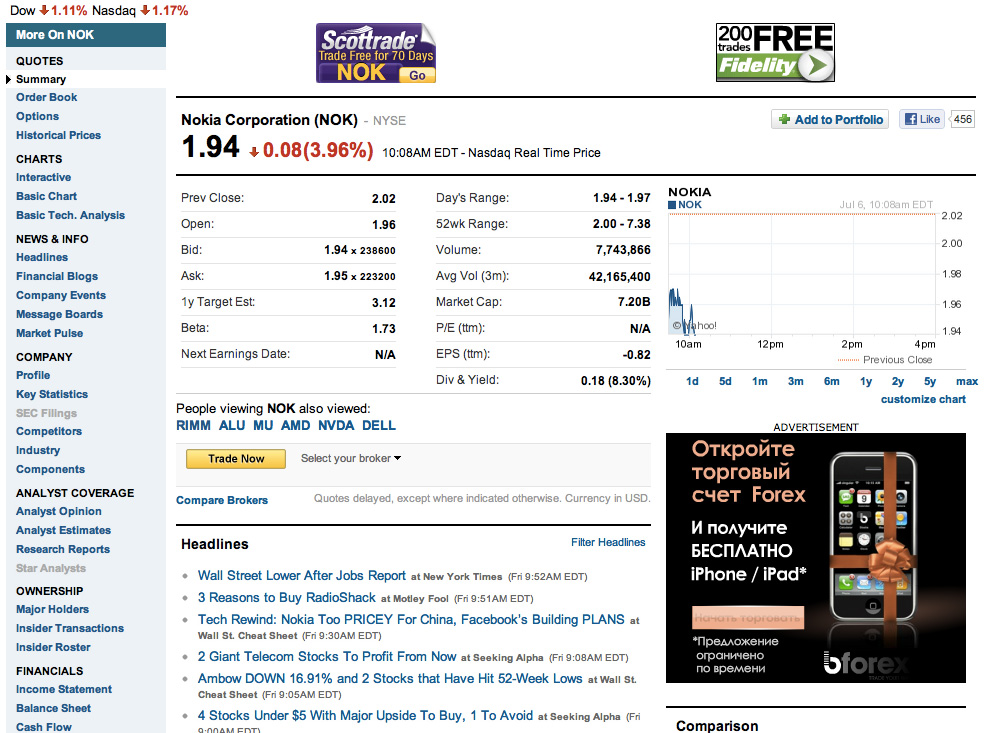
Task: Open ALU related ticker
Action: coord(232,425)
